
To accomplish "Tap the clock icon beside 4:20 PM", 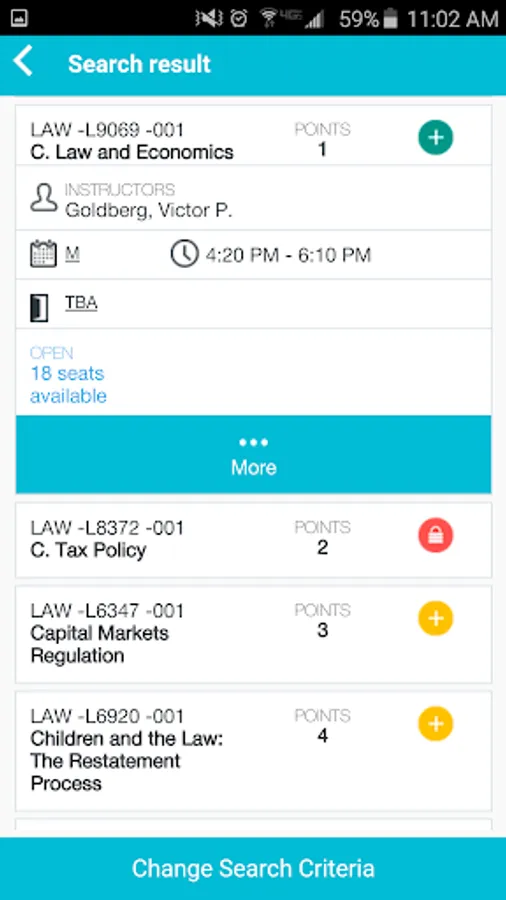I will (x=184, y=254).
